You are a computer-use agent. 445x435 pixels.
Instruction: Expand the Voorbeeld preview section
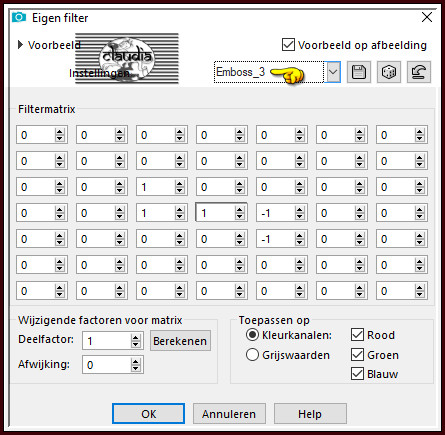[x=20, y=44]
